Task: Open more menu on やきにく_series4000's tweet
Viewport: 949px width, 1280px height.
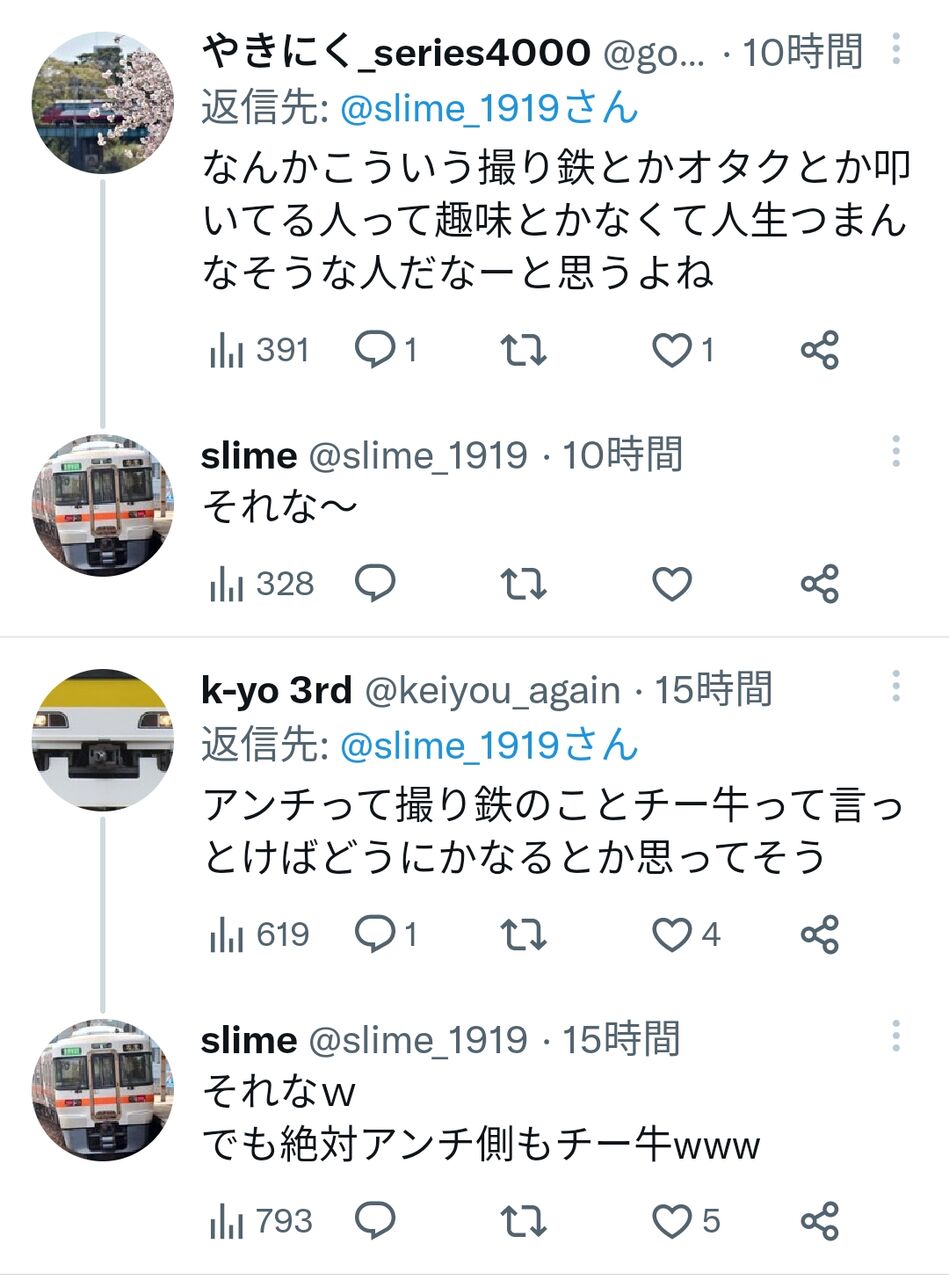Action: (x=896, y=48)
